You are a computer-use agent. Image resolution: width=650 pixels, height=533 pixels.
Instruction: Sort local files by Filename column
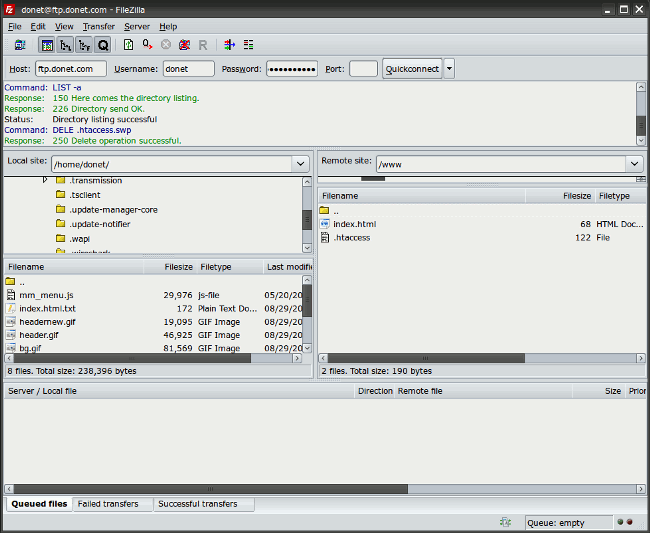[74, 267]
